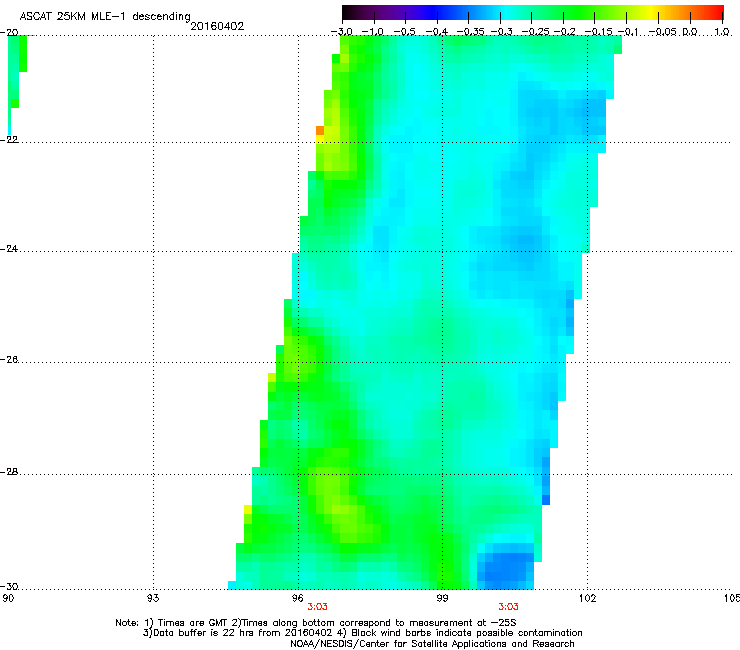The height and width of the screenshot is (650, 740).
Task: Click the red 3:03 time under longitude 96
Action: pos(317,607)
